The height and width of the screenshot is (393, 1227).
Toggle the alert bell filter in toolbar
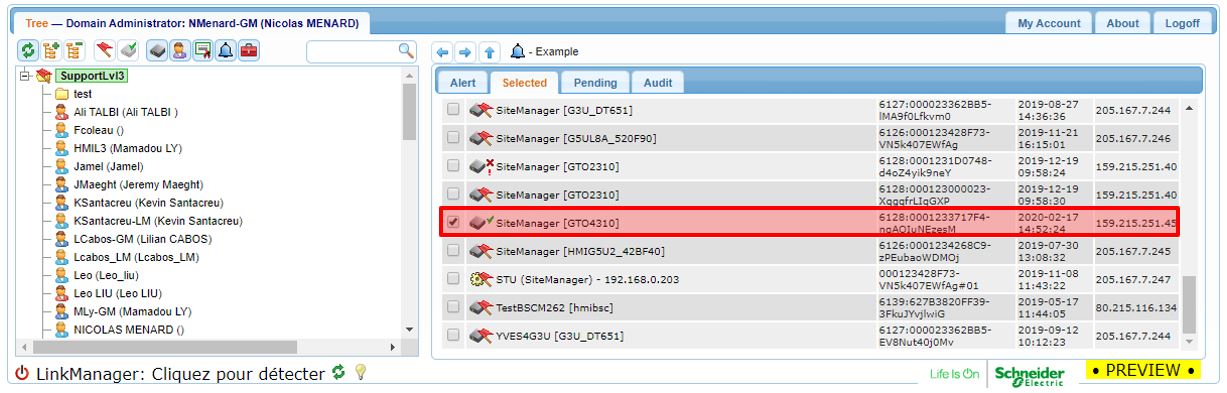(x=225, y=50)
